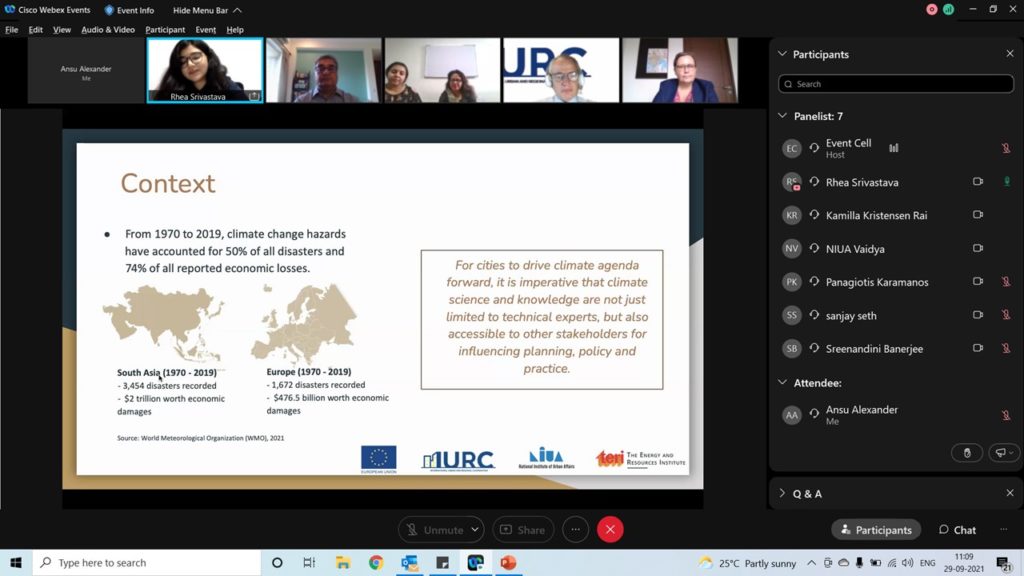Click Rhea Srivastava's camera icon

(978, 182)
